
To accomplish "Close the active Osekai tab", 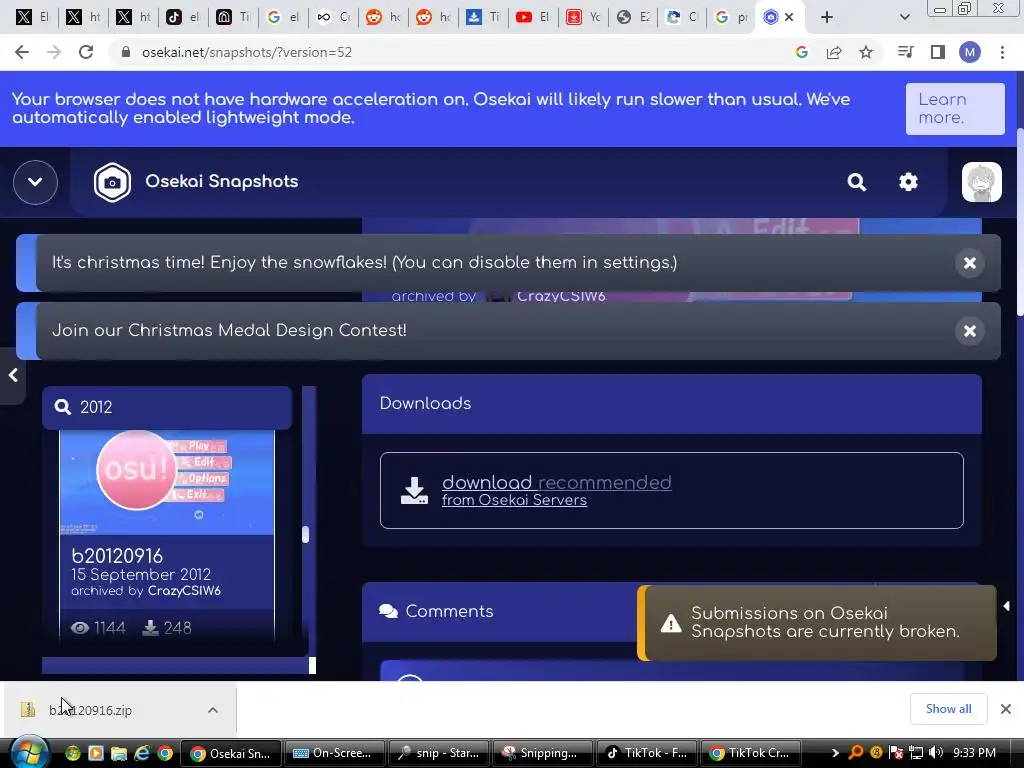I will click(789, 18).
